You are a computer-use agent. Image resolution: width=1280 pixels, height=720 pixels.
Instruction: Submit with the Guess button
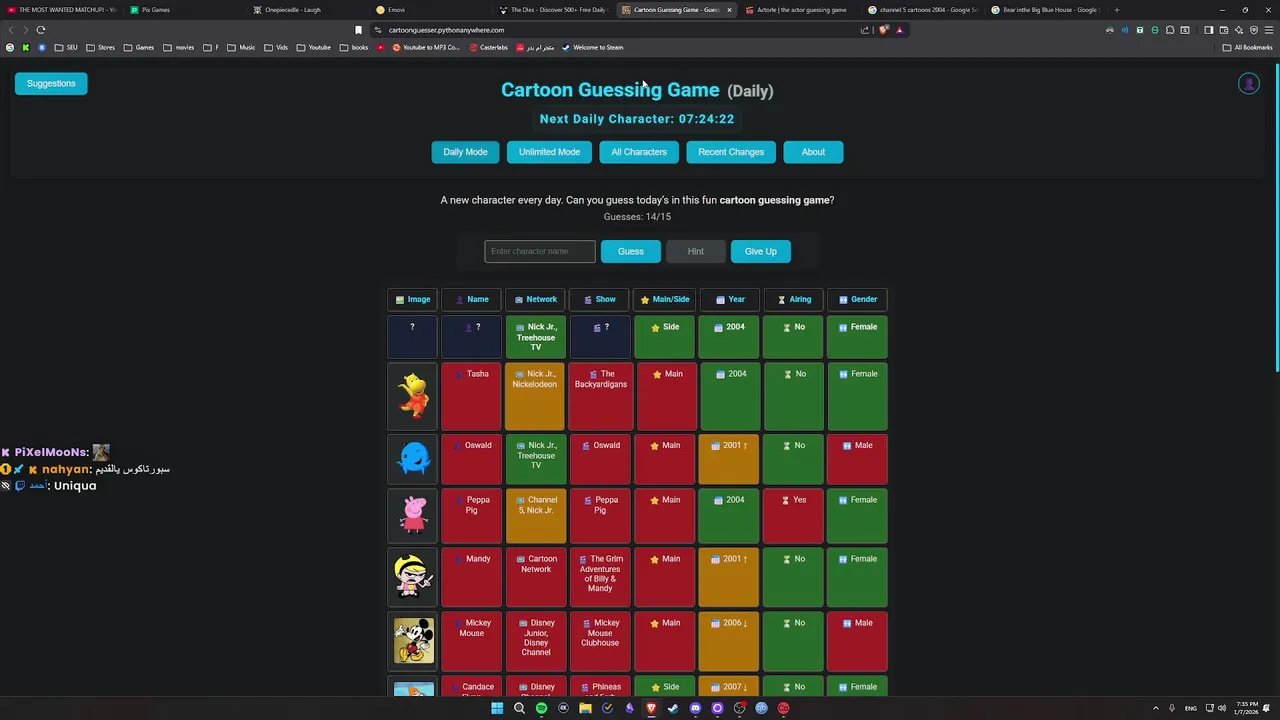[x=631, y=251]
